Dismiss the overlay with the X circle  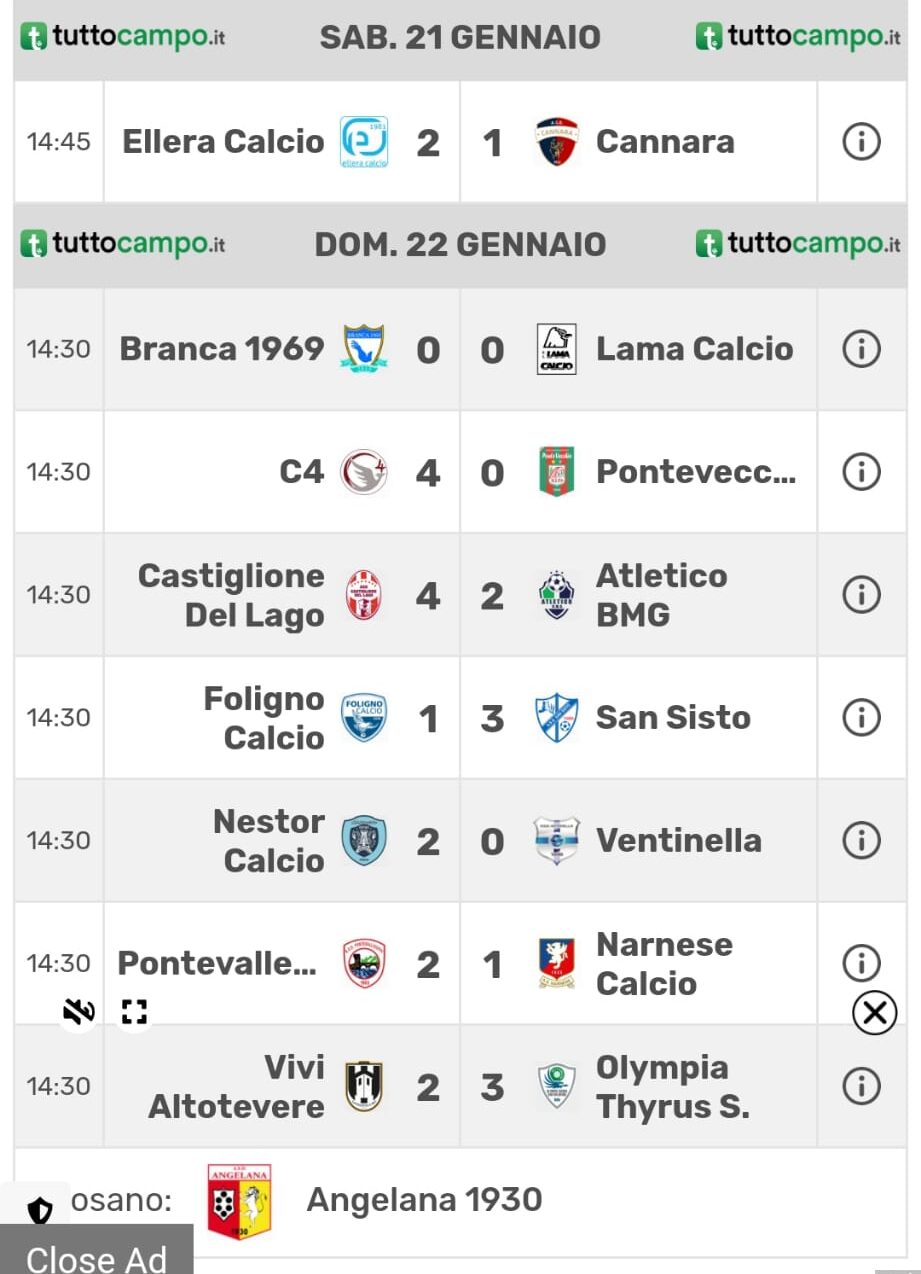874,1013
